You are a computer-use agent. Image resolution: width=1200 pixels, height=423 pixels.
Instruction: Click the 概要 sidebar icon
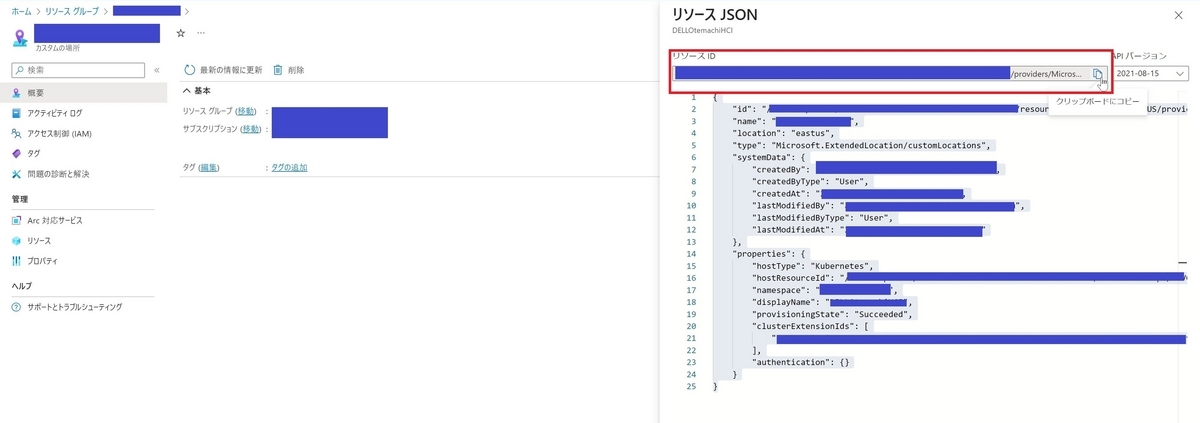(x=16, y=93)
